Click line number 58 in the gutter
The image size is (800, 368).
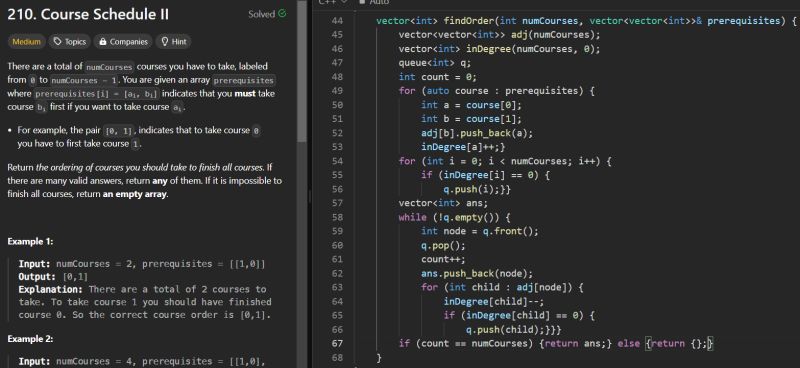click(x=337, y=217)
